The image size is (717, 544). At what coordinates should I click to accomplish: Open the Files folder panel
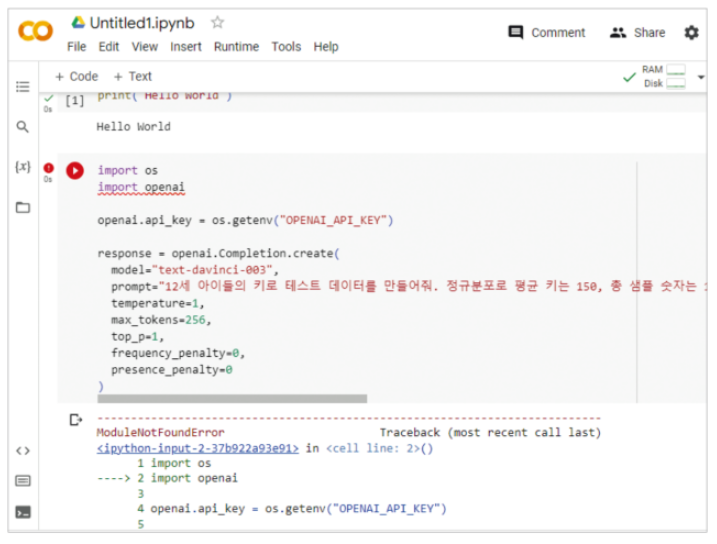(x=23, y=207)
